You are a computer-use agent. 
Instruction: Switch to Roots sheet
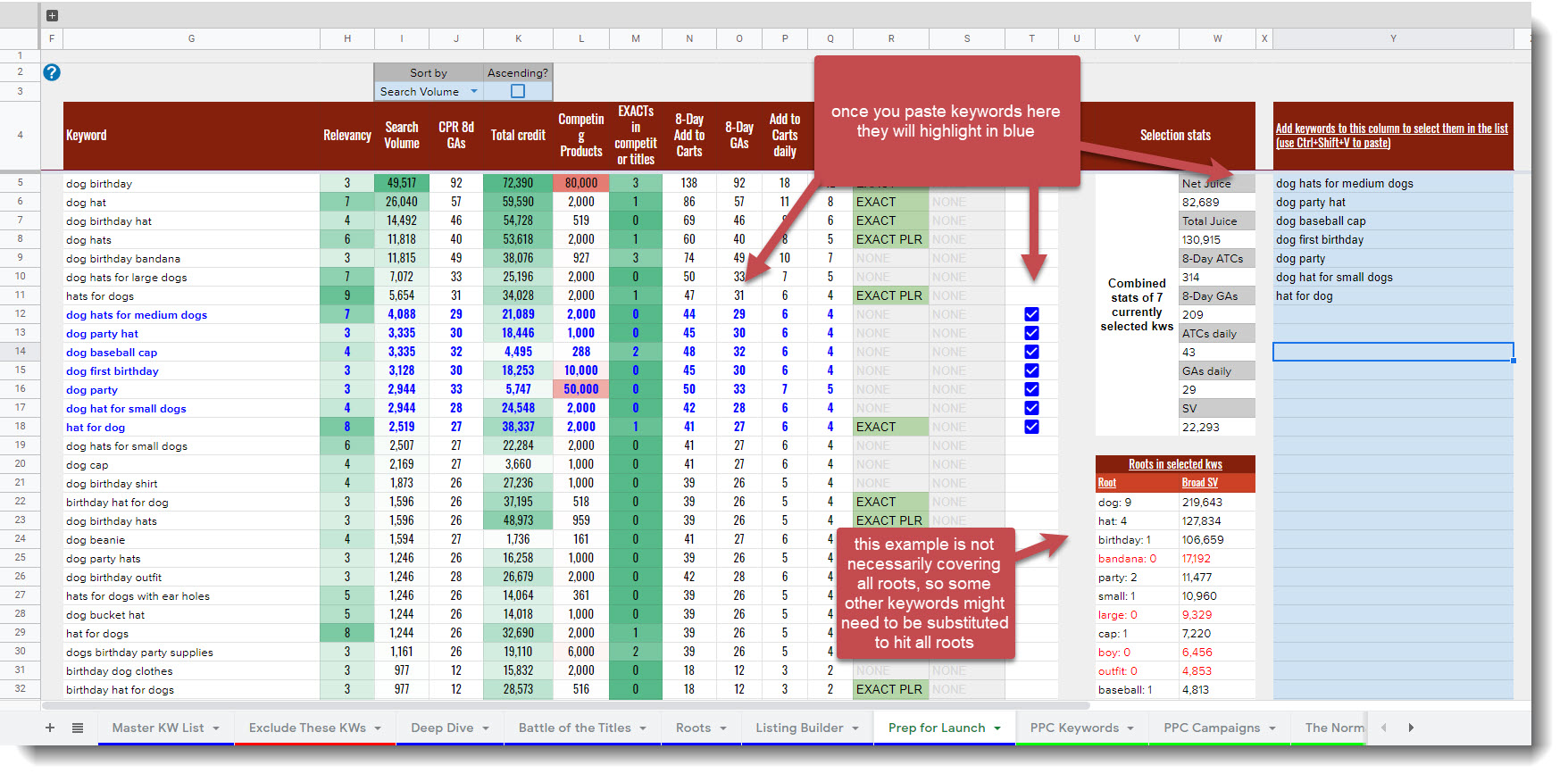click(x=693, y=728)
